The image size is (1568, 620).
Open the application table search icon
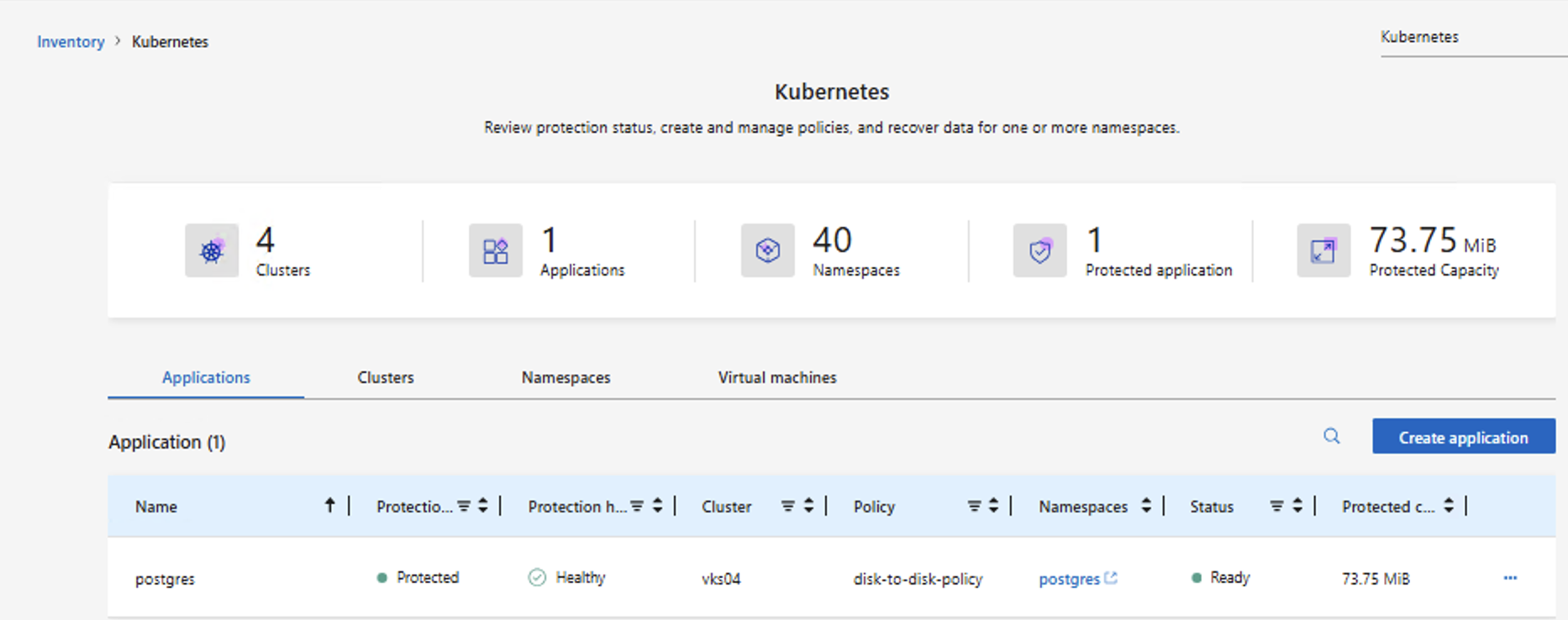[1332, 436]
